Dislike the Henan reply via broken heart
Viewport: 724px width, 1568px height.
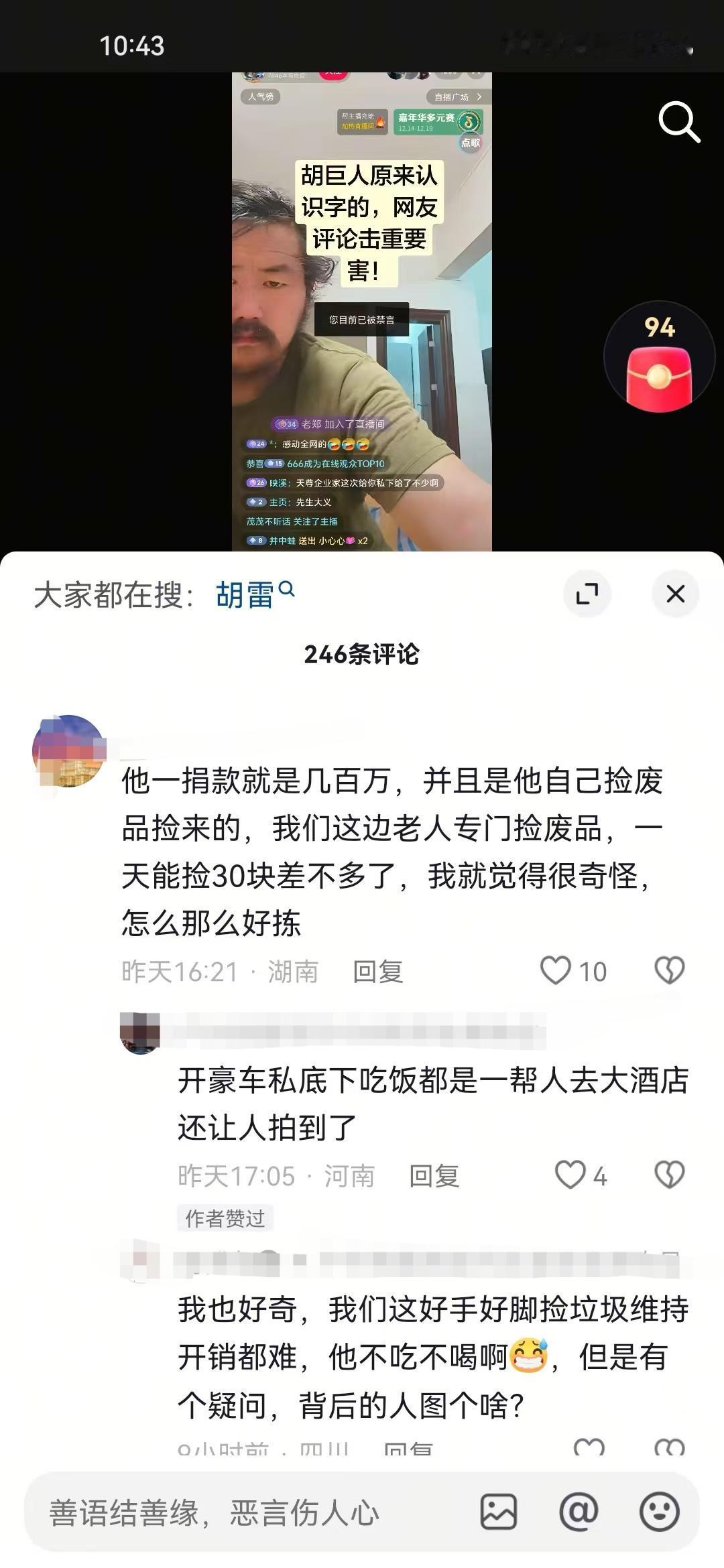[669, 1175]
